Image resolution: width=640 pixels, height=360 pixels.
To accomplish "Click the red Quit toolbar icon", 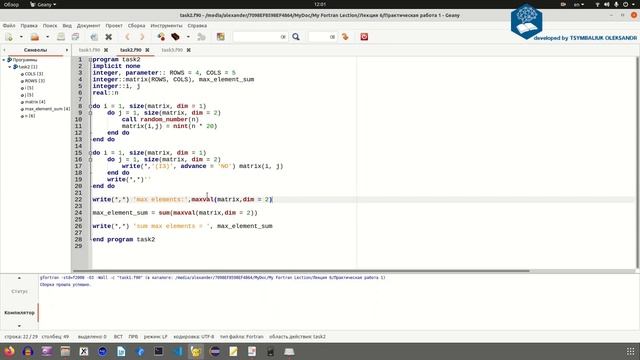I will click(x=364, y=37).
